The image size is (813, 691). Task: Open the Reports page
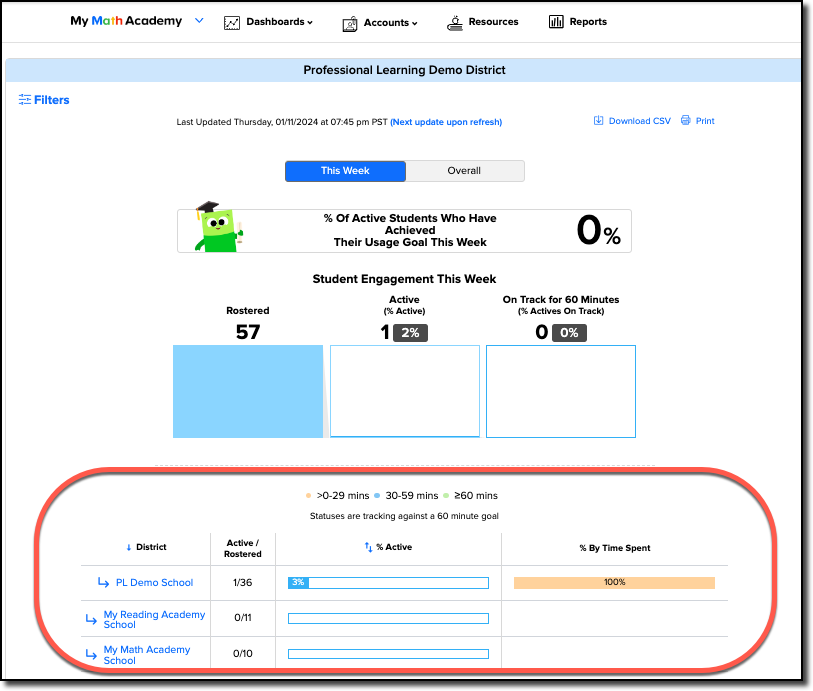[588, 22]
